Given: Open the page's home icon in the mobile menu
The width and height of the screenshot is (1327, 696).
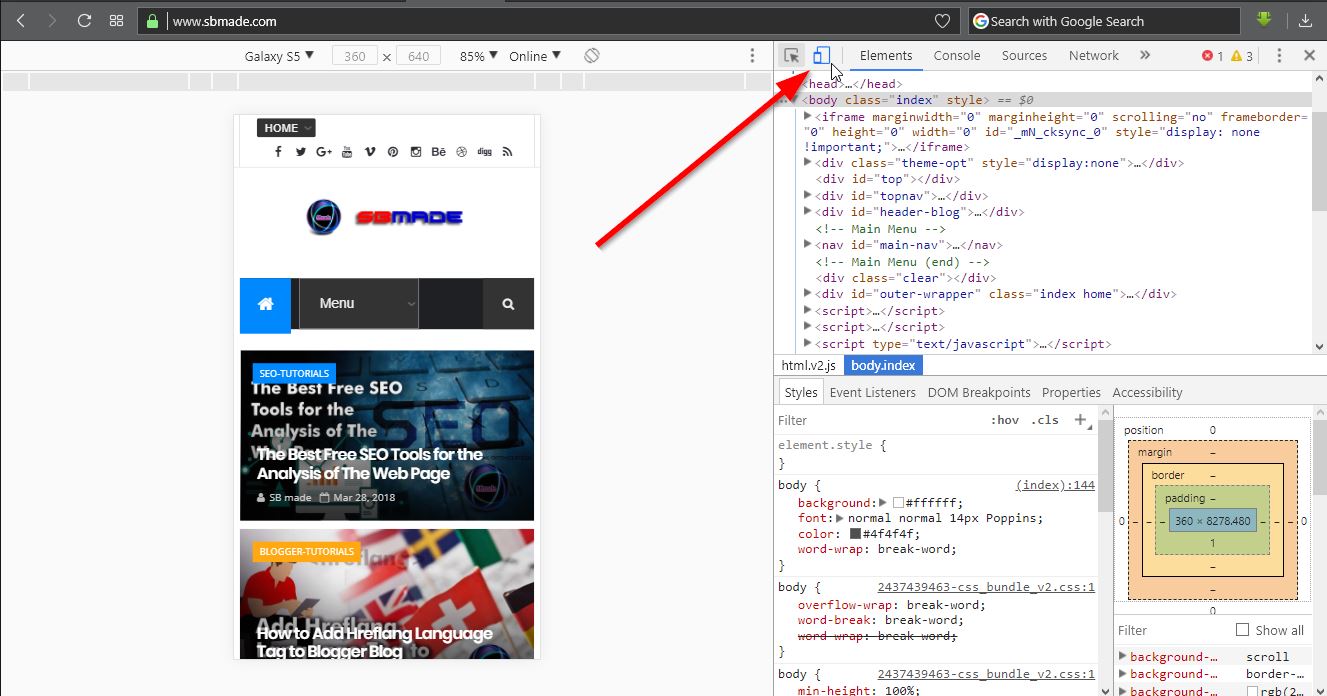Looking at the screenshot, I should pyautogui.click(x=265, y=303).
